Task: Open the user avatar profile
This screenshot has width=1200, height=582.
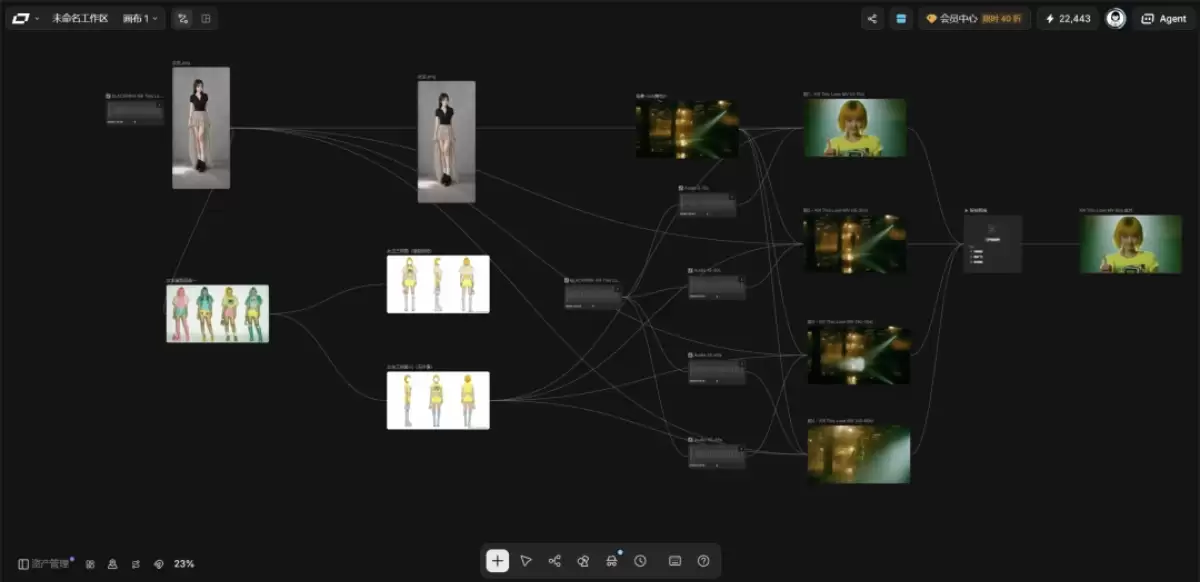Action: click(x=1115, y=18)
